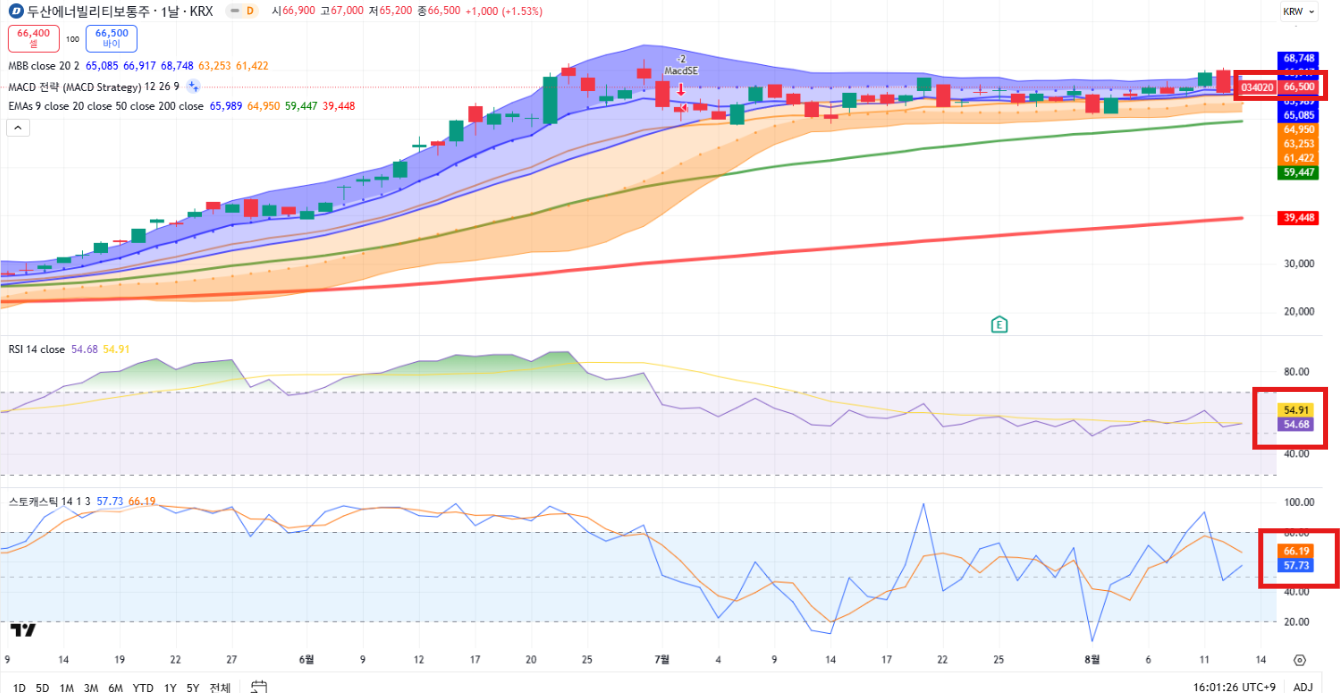This screenshot has height=693, width=1340.
Task: Select the MACD 전략 strategy legend
Action: [94, 86]
